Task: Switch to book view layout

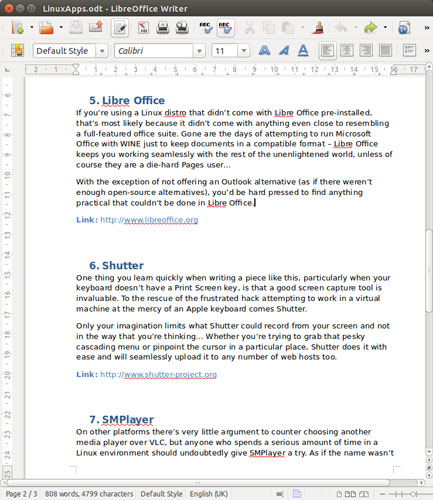Action: tap(363, 494)
